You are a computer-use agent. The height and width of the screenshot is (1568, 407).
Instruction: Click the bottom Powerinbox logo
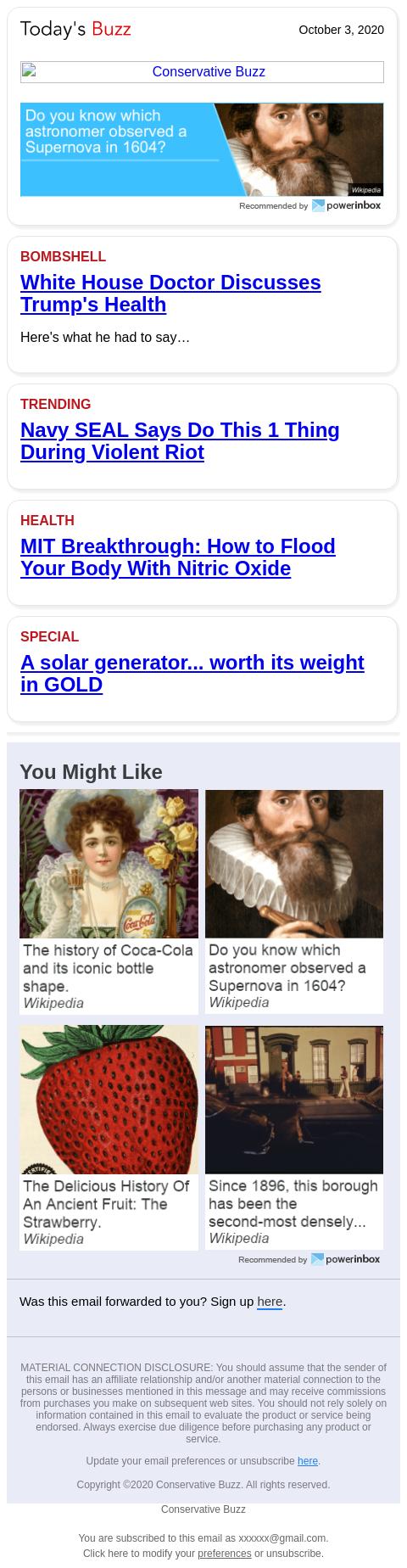(x=346, y=1259)
